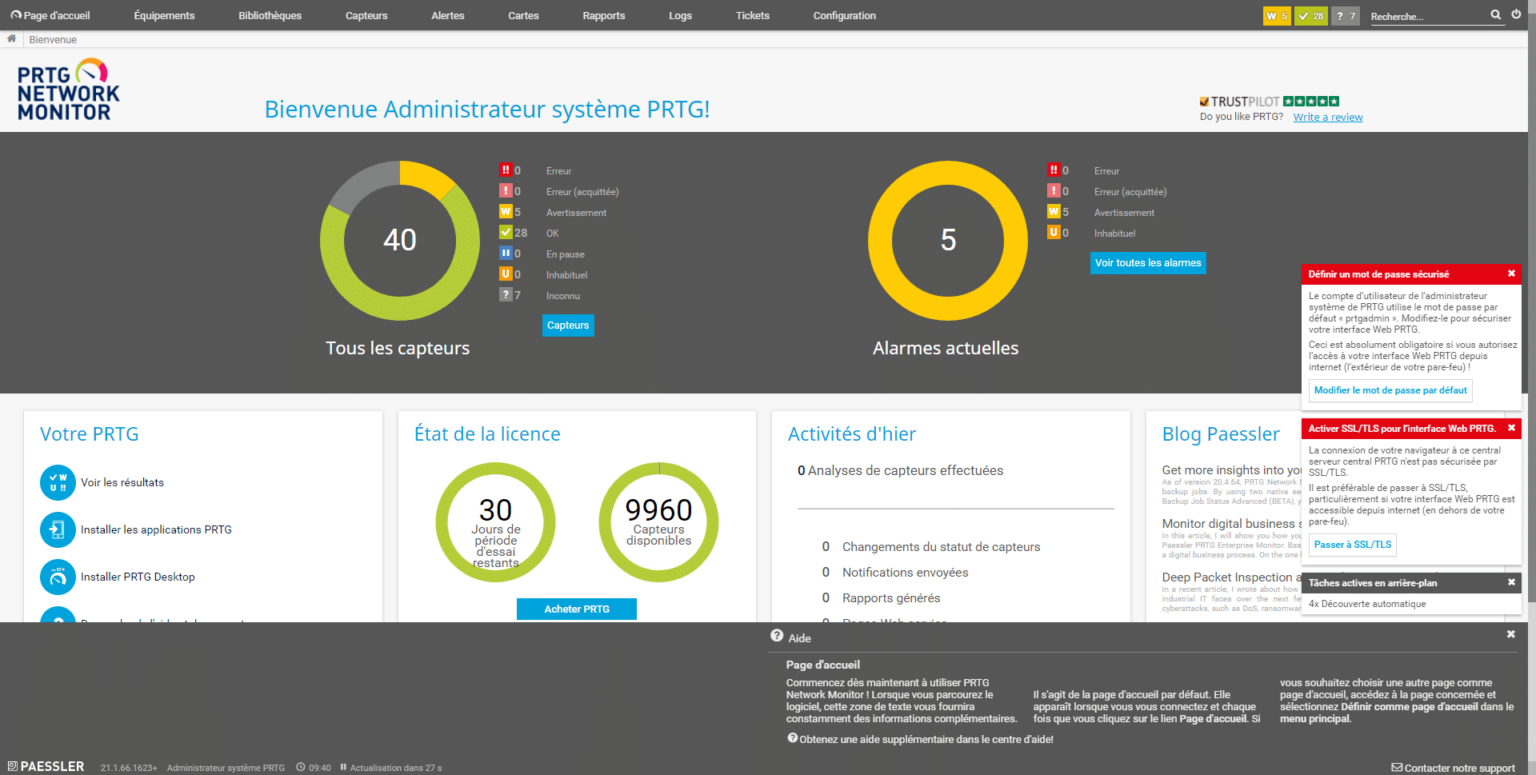Image resolution: width=1536 pixels, height=775 pixels.
Task: Open the Bibliothèques menu
Action: (270, 15)
